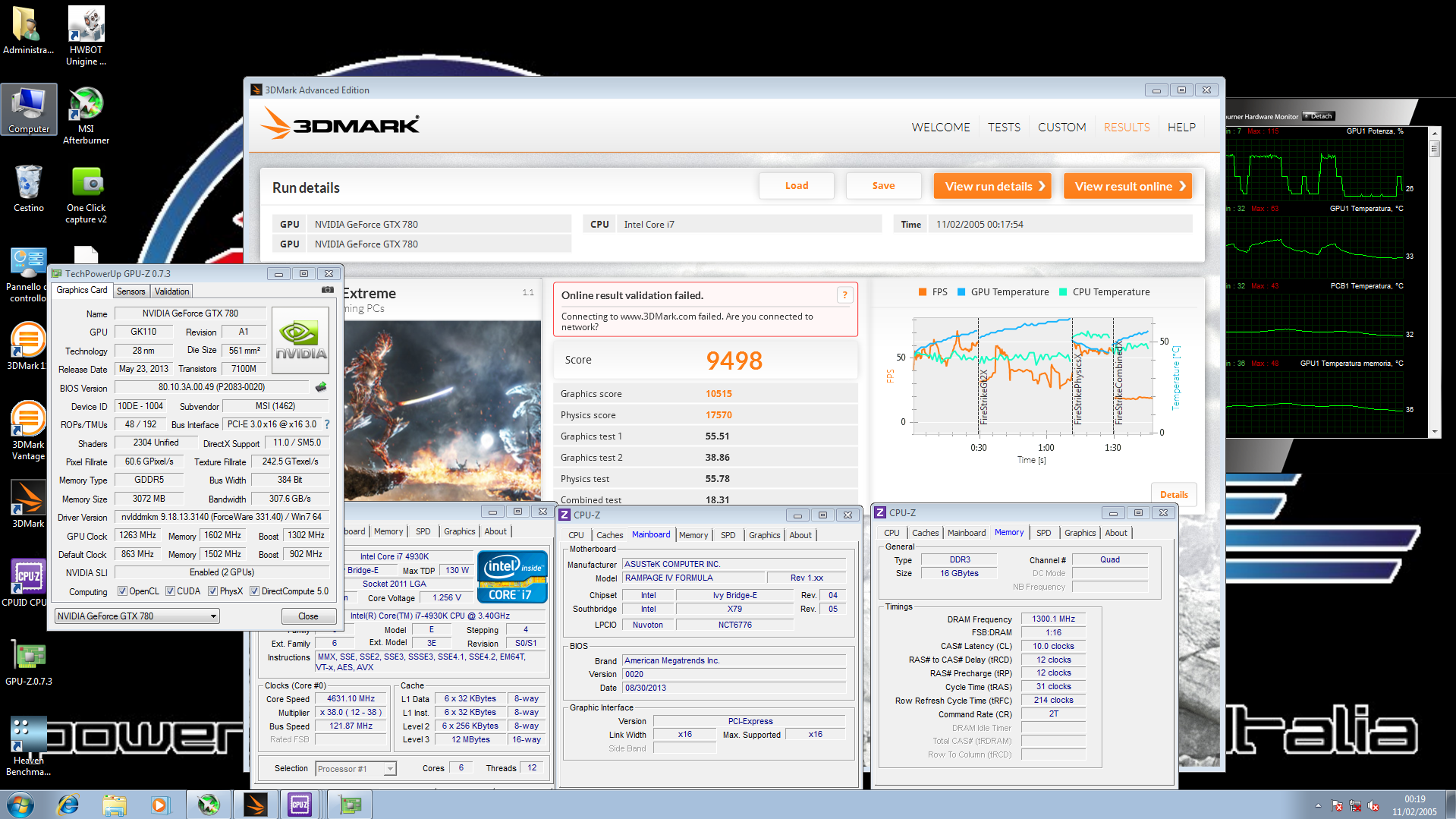Open Heaven Benchmark desktop icon

coord(28,746)
